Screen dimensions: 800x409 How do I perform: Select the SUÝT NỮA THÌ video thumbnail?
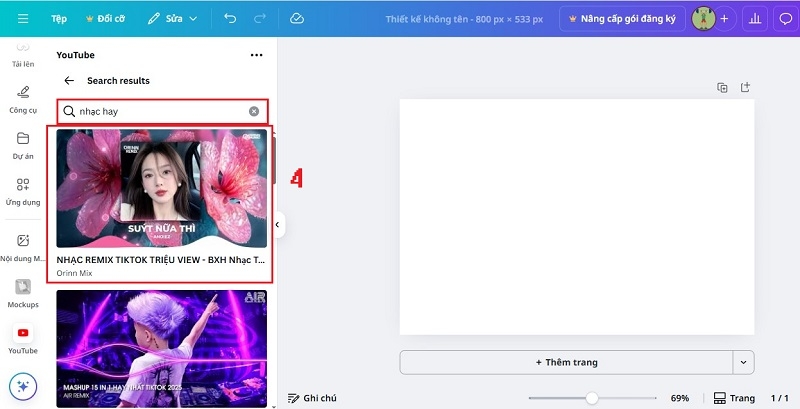[161, 188]
